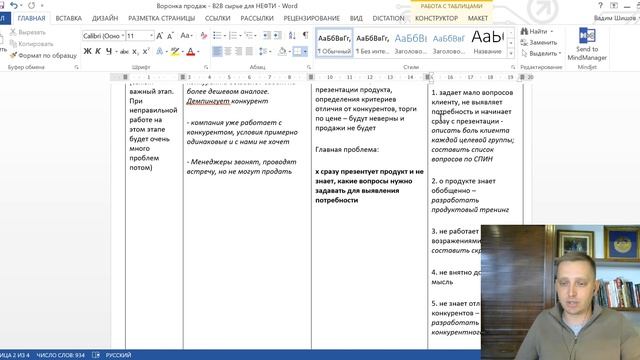Switch to the ВСТАВКА tab
640x360 pixels.
(69, 18)
